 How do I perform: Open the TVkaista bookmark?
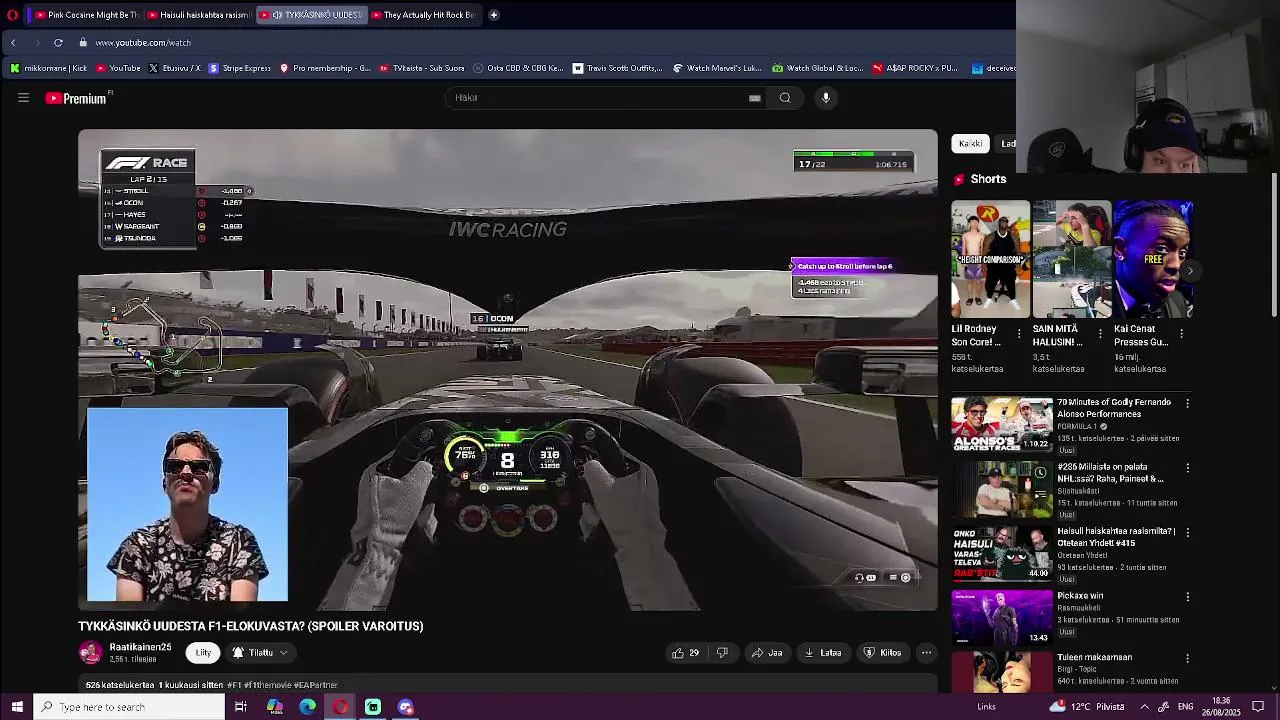(422, 68)
